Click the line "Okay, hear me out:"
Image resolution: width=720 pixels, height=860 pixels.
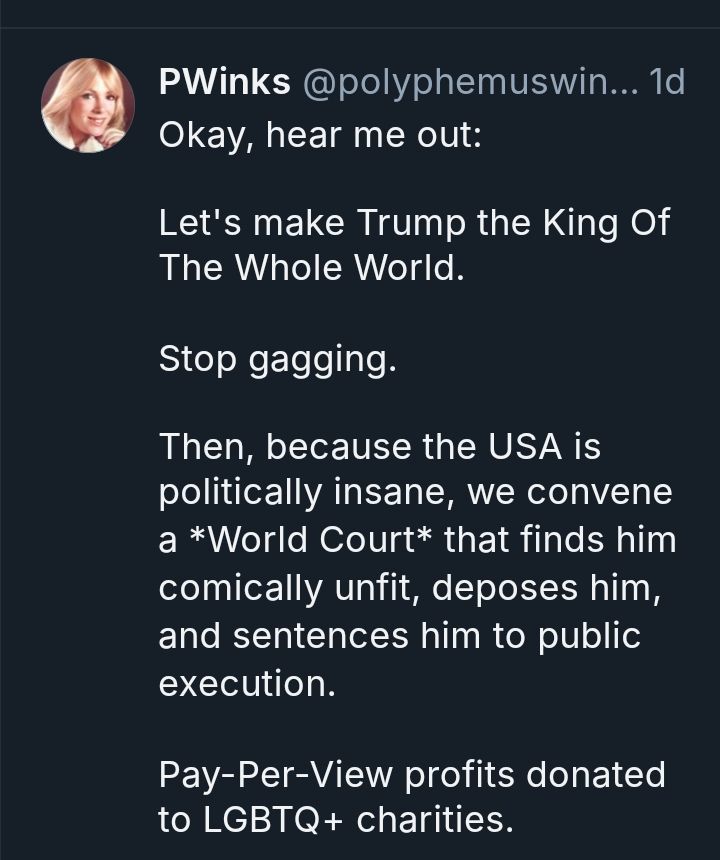(320, 133)
